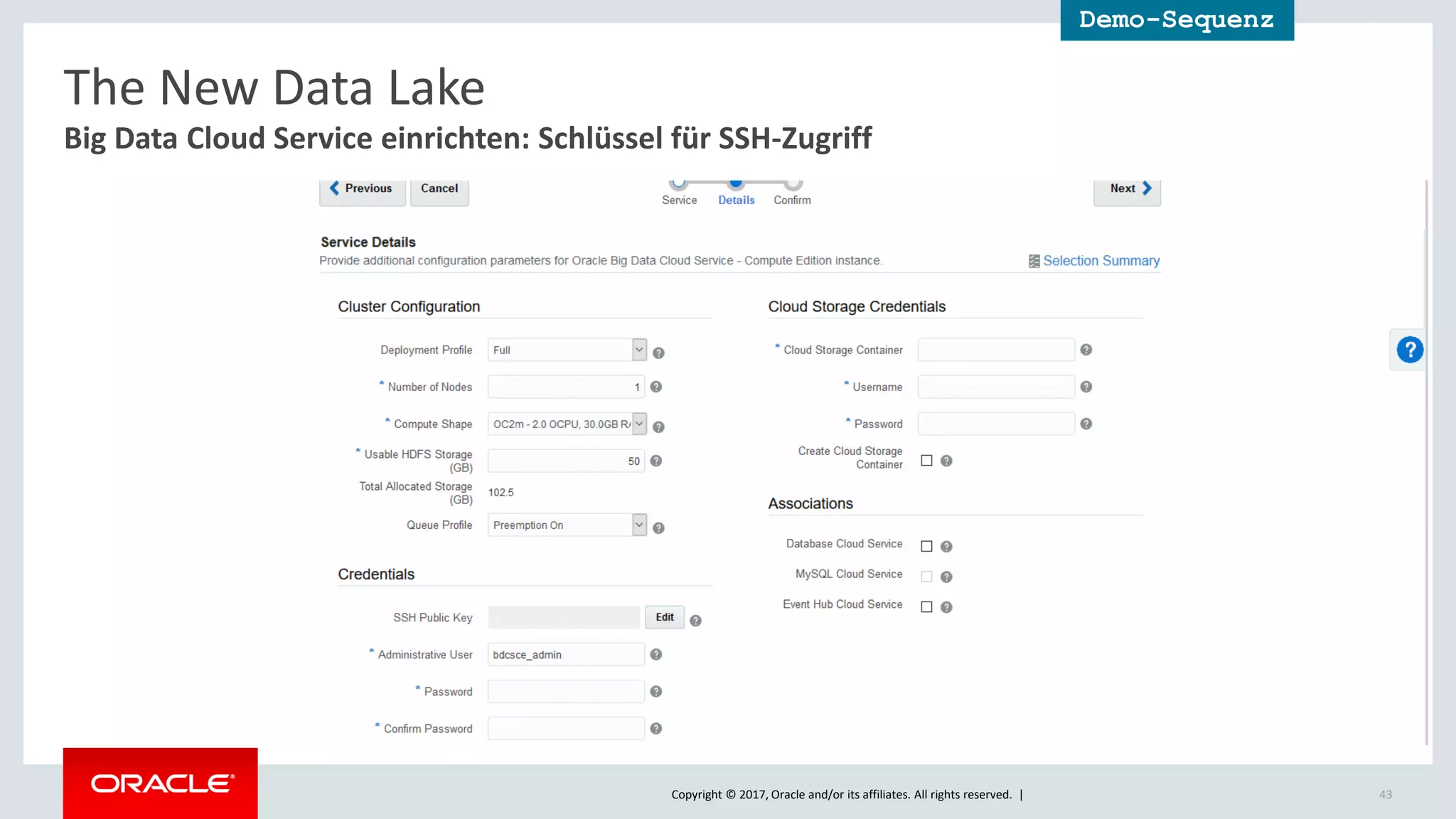Open help for Queue Profile
Viewport: 1456px width, 819px height.
[x=658, y=528]
